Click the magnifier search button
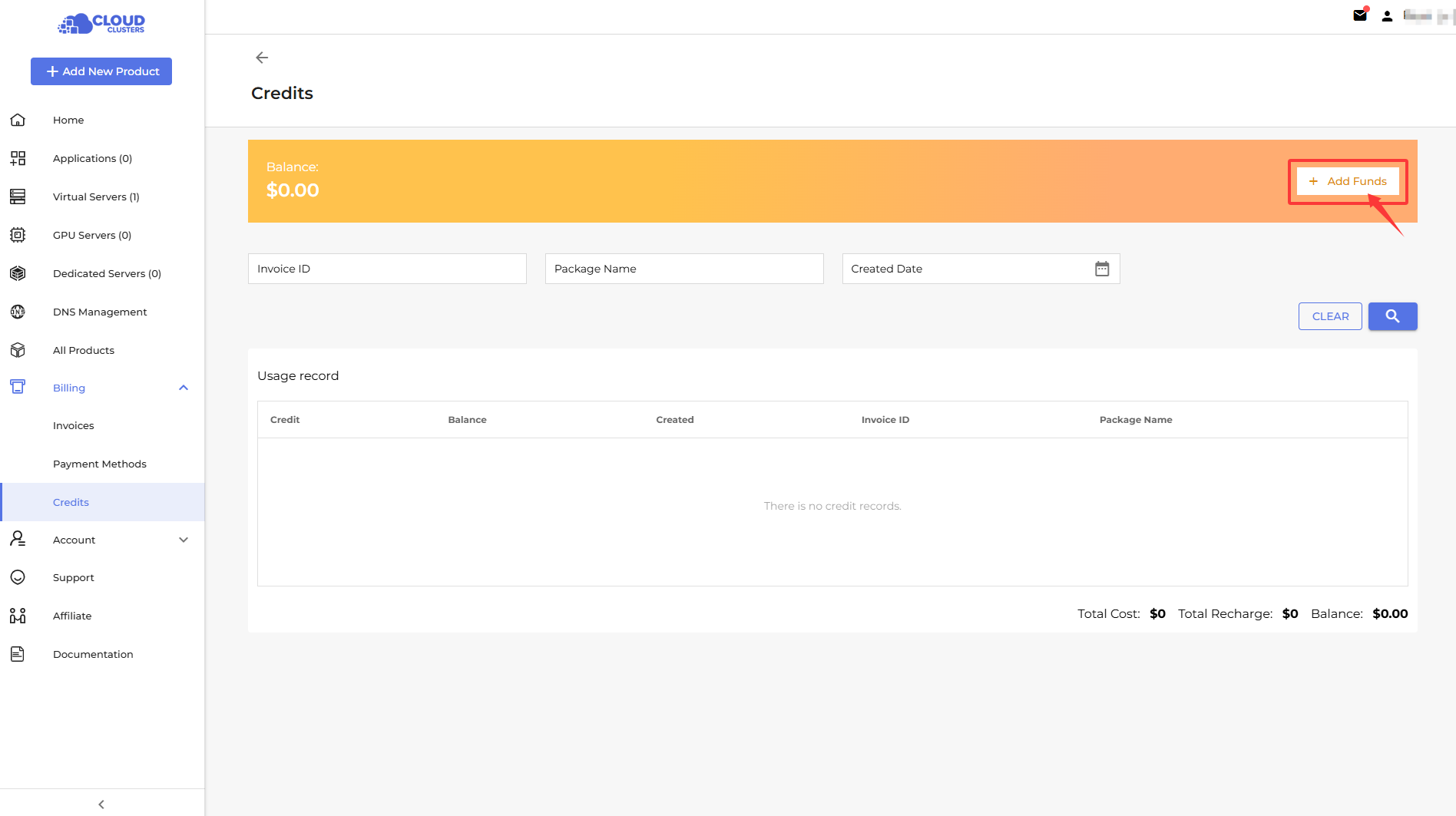Viewport: 1456px width, 816px height. coord(1392,316)
